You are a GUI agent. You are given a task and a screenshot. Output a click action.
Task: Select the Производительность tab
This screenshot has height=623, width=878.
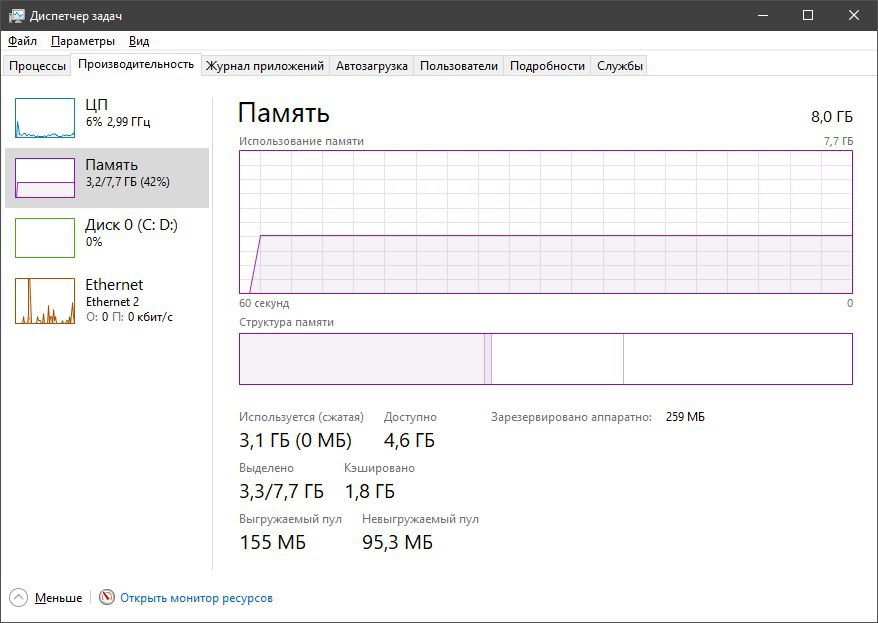(136, 64)
